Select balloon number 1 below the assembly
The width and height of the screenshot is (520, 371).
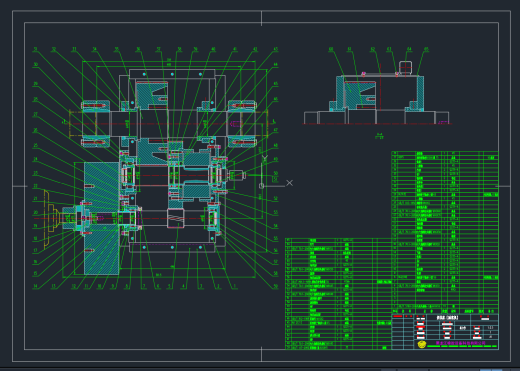pyautogui.click(x=234, y=286)
